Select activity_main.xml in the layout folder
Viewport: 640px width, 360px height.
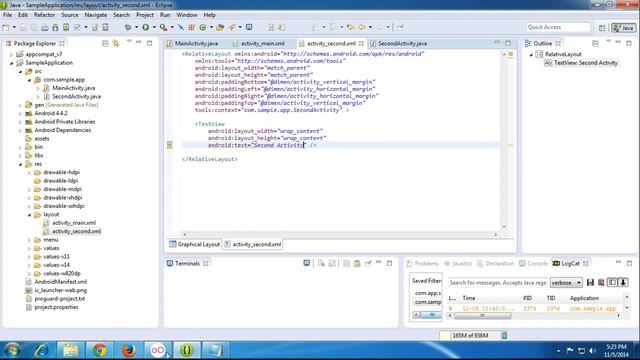pyautogui.click(x=74, y=223)
